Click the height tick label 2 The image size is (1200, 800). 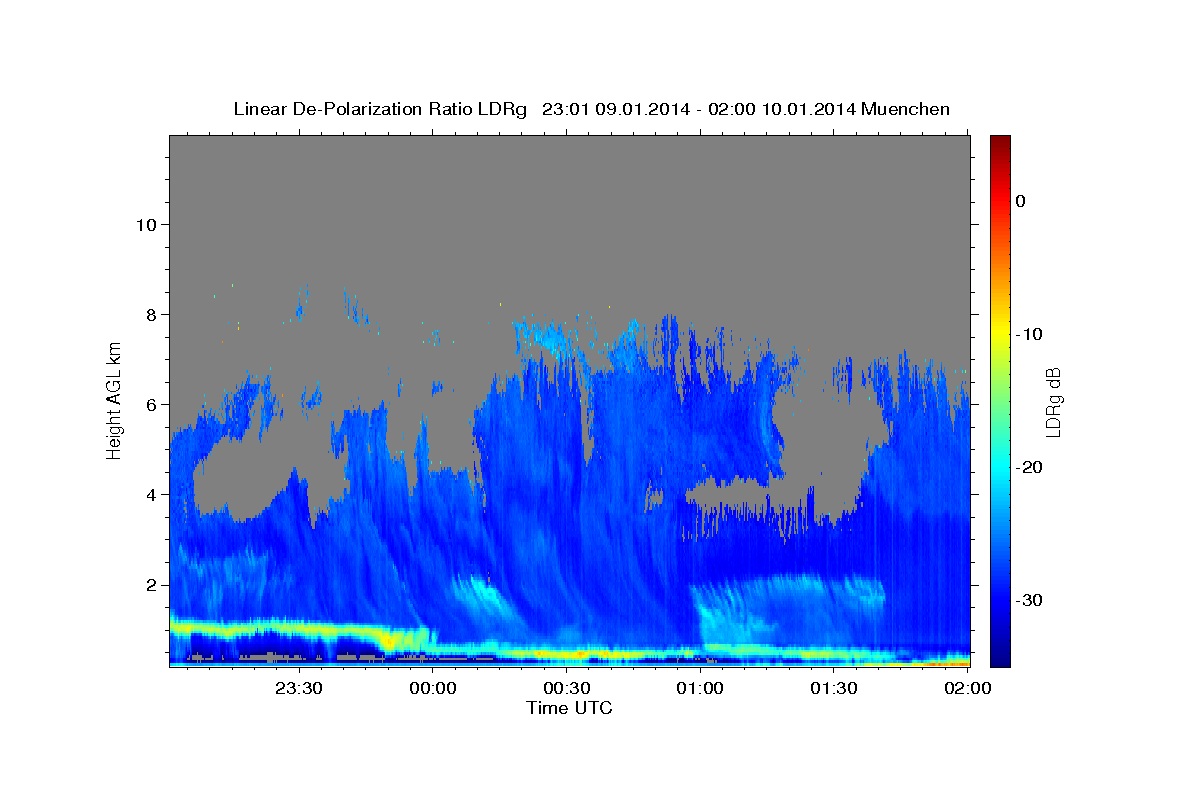[x=149, y=584]
